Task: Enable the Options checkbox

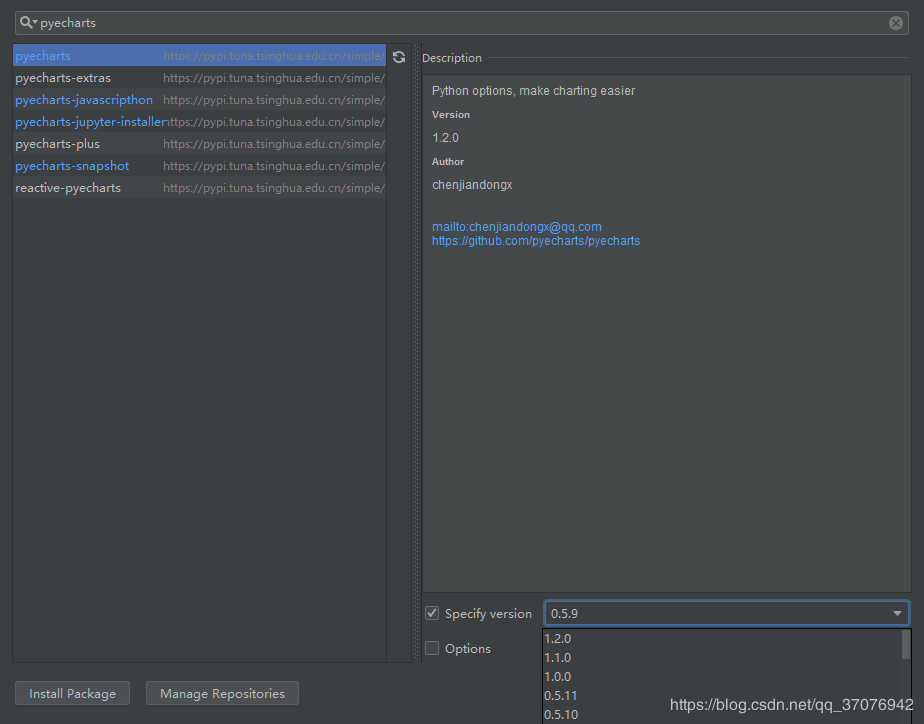Action: pos(432,648)
